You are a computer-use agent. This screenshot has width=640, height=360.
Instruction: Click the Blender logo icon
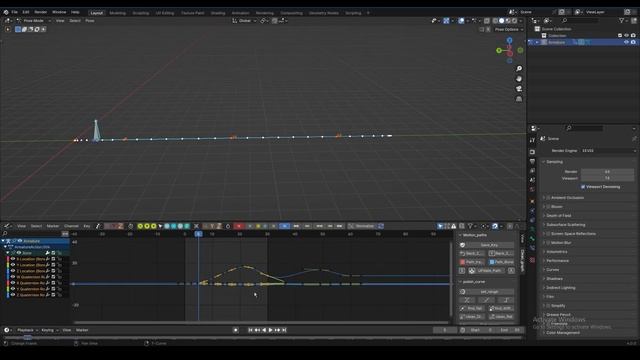pyautogui.click(x=6, y=12)
